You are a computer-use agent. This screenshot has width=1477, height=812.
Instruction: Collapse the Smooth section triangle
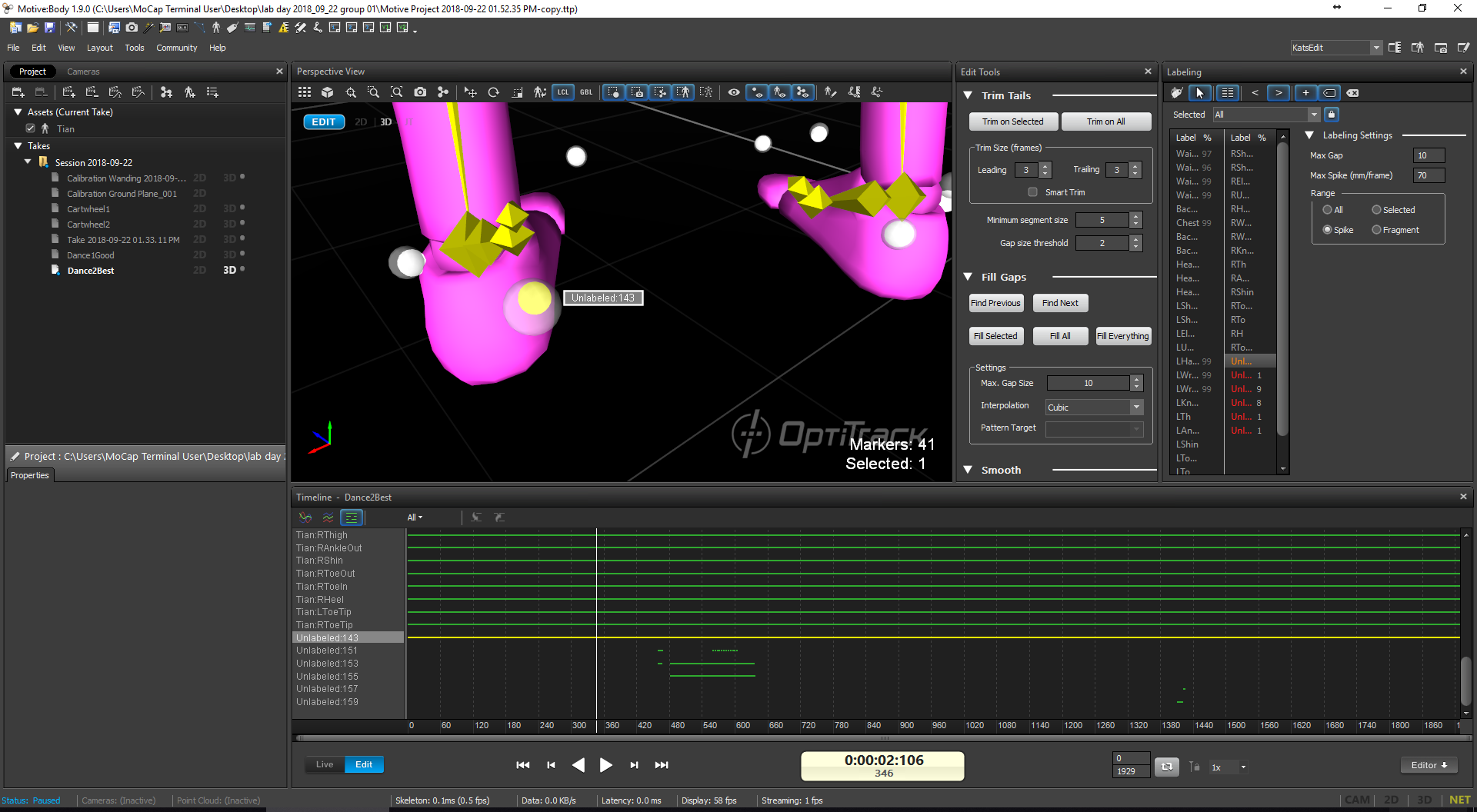click(968, 470)
